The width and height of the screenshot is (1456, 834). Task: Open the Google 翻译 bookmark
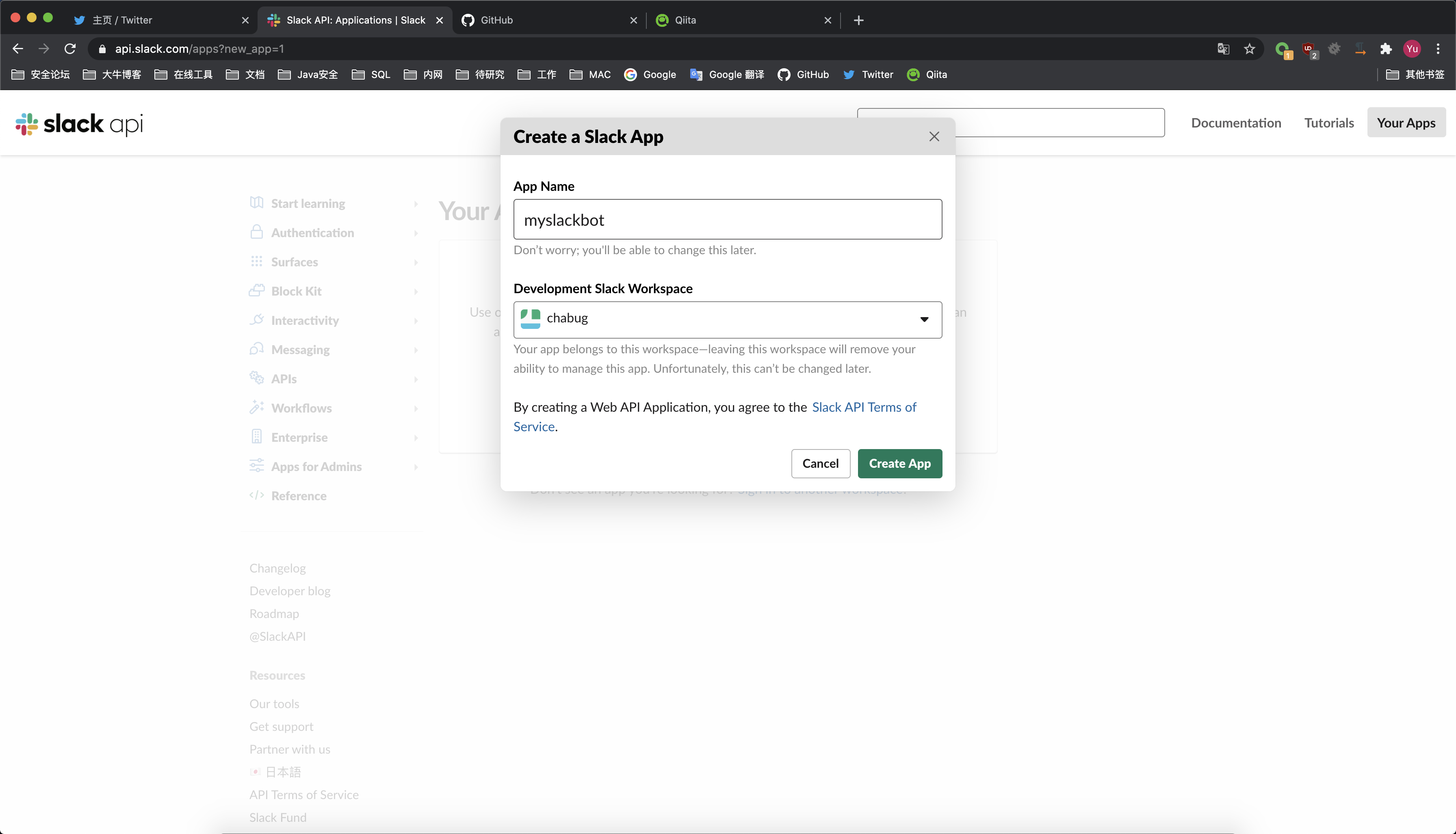[727, 74]
